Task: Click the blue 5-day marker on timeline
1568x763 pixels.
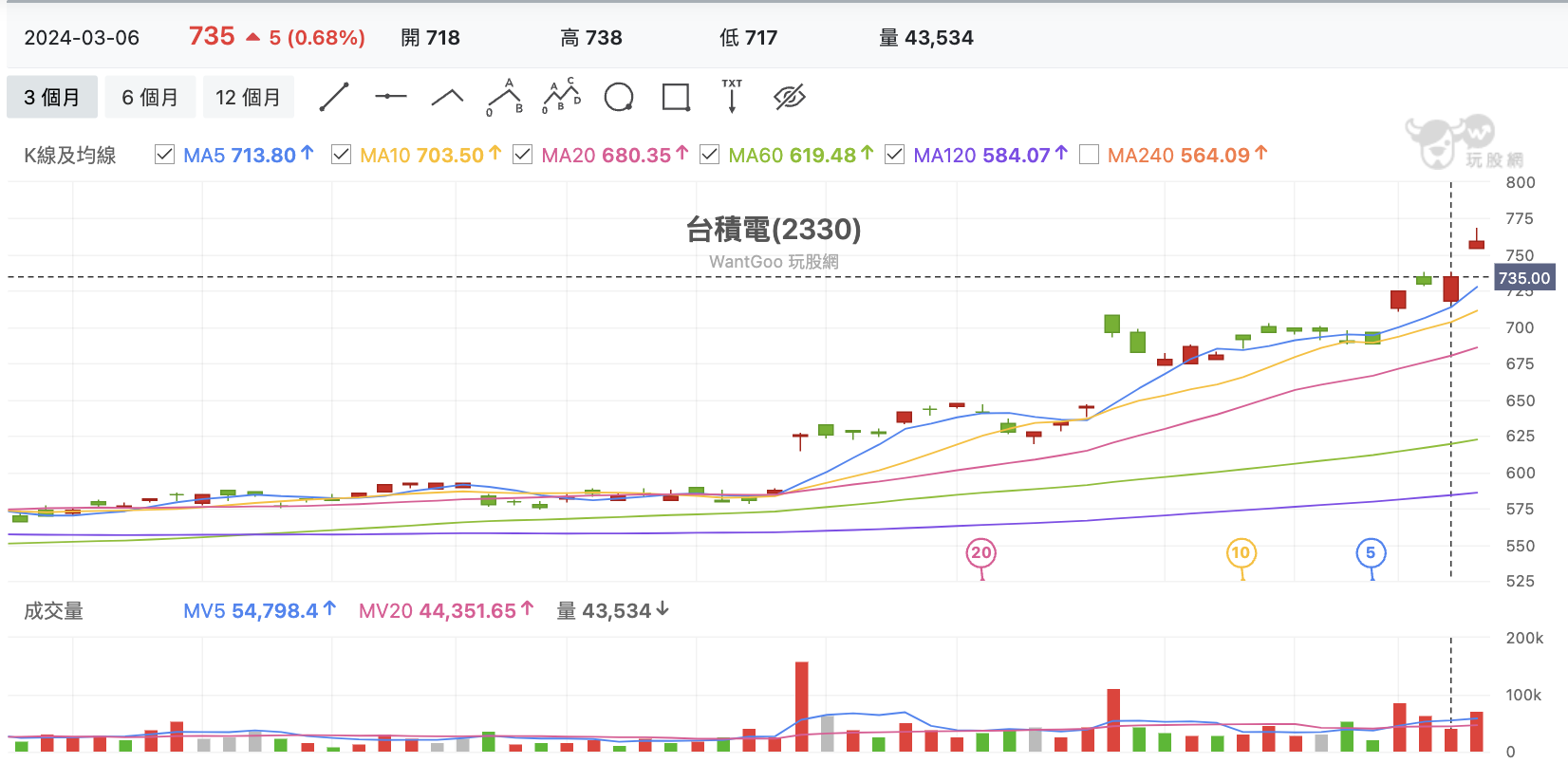Action: pos(1371,553)
